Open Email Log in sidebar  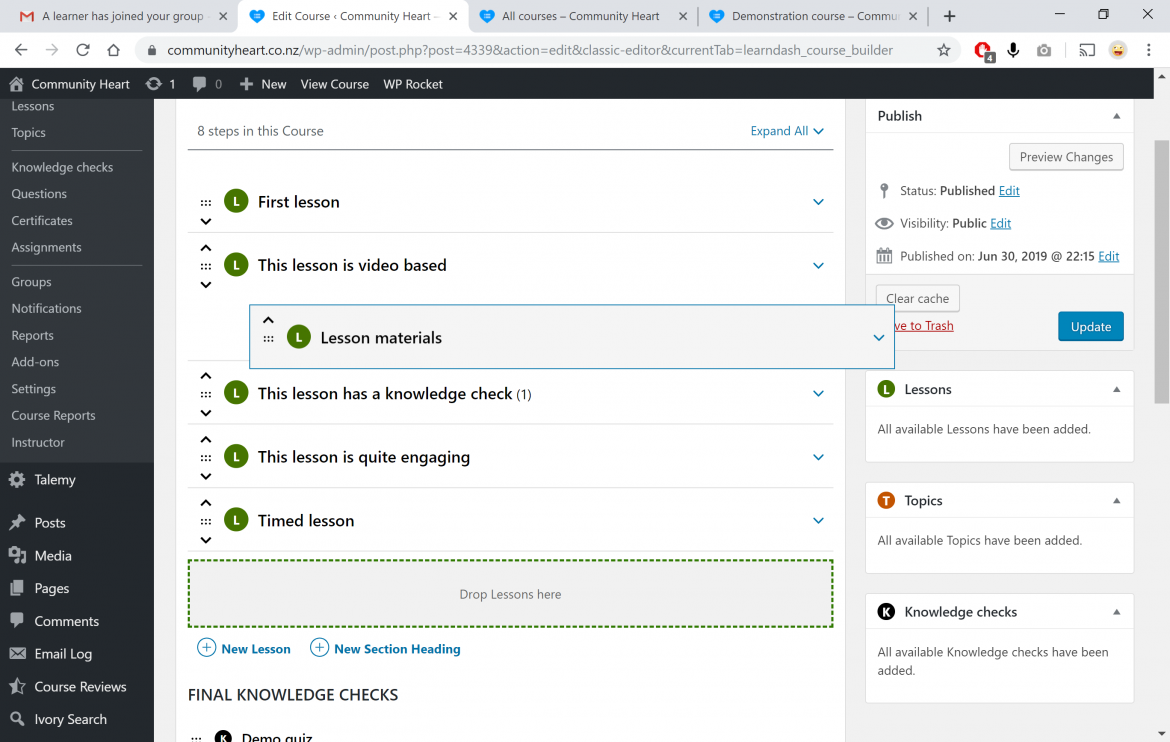[x=63, y=653]
